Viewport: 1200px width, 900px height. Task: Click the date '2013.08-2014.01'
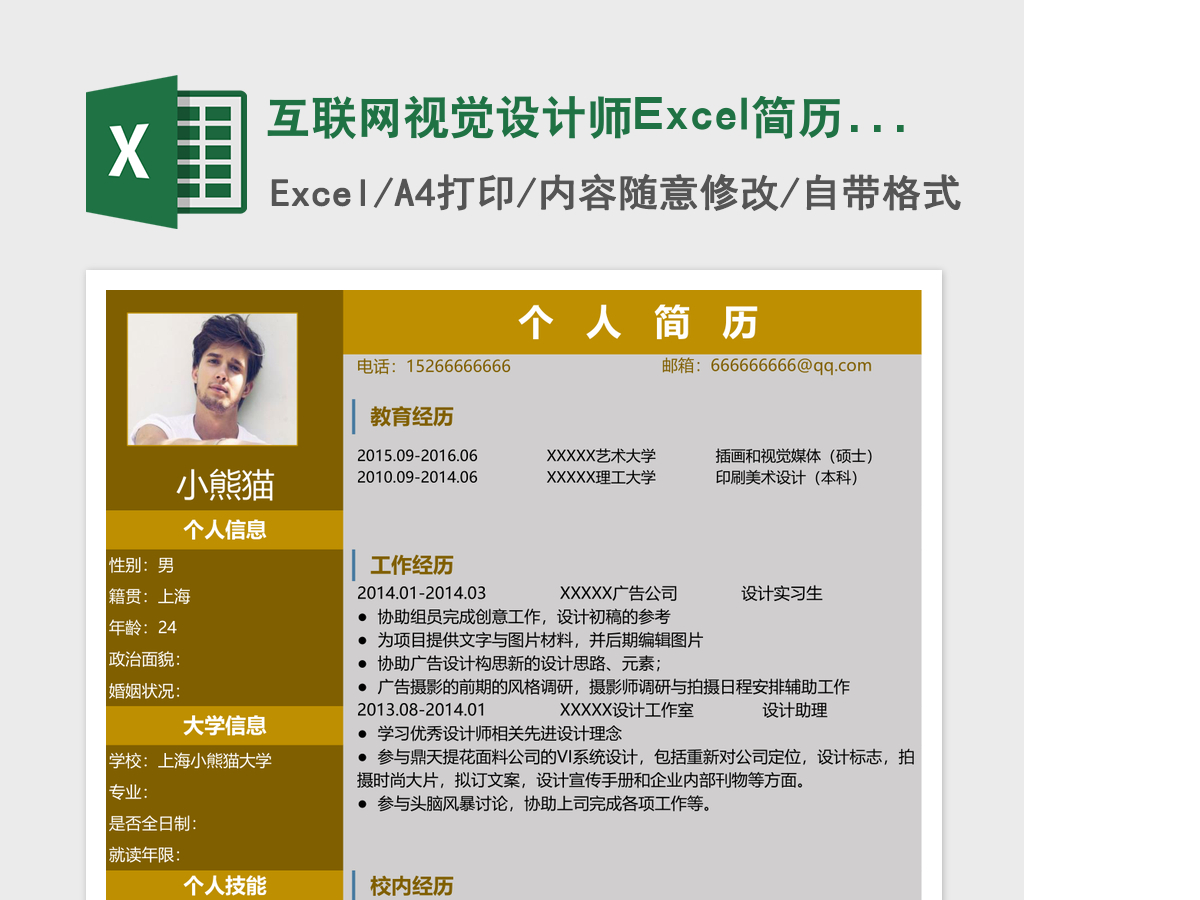(421, 710)
